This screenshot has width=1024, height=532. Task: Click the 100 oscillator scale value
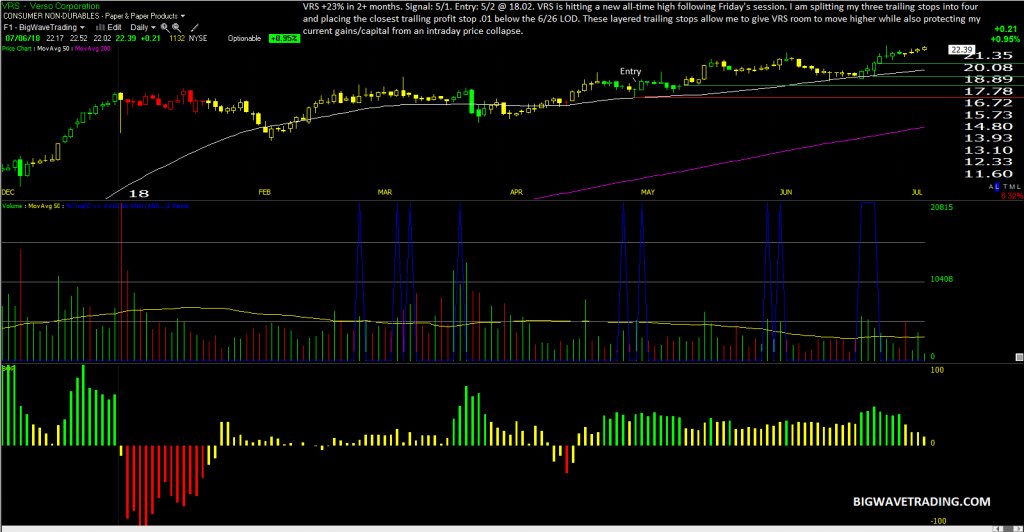tap(937, 370)
